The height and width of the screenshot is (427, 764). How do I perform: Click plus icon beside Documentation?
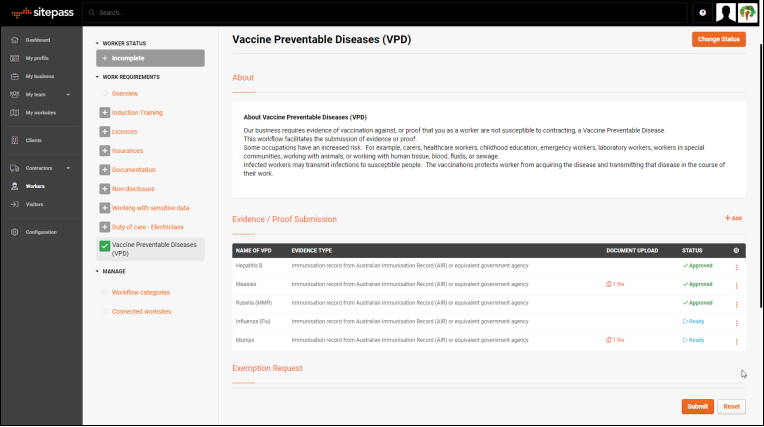(x=104, y=170)
